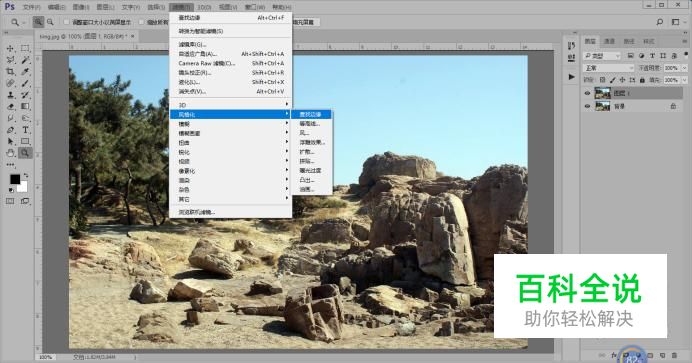
Task: Open the History panel icon
Action: point(572,45)
